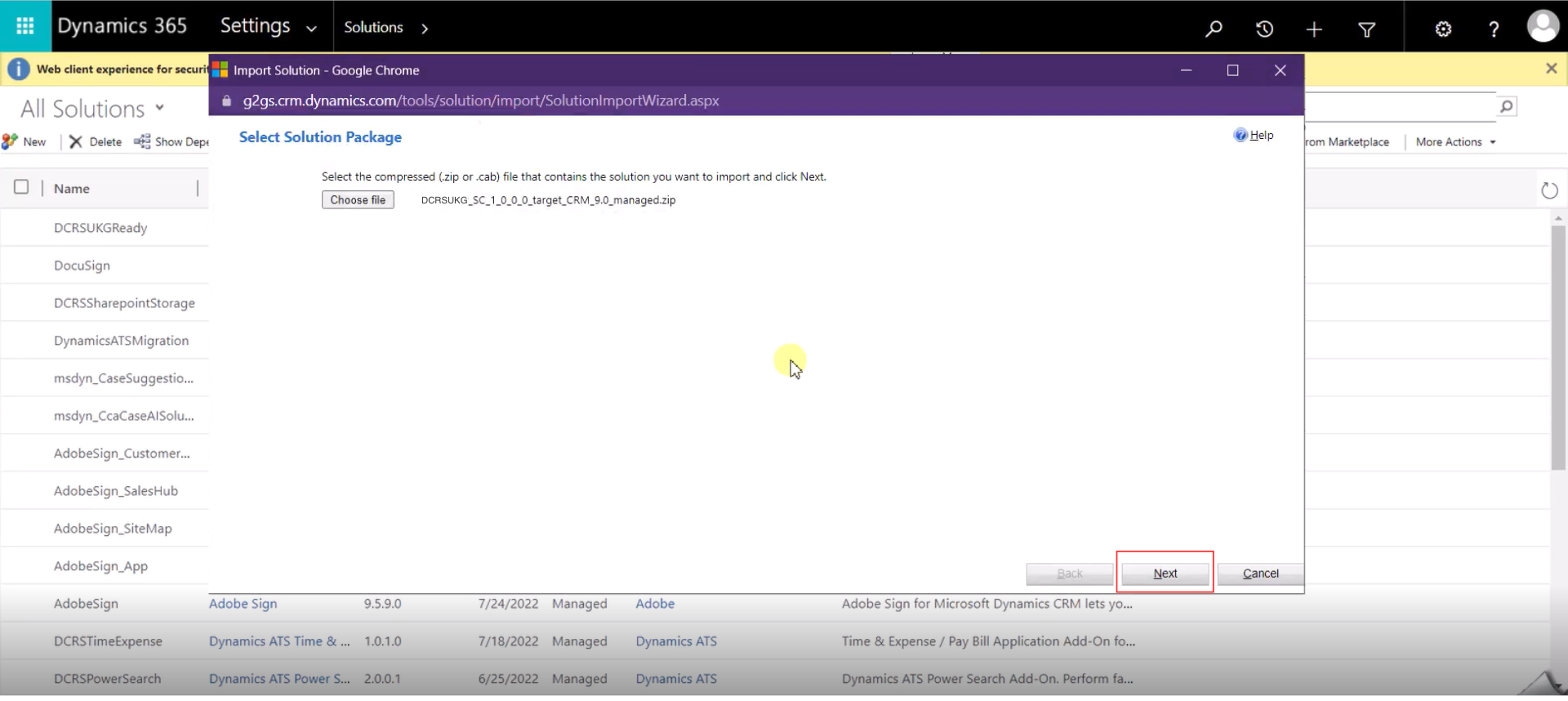The image size is (1568, 701).
Task: Select the AdobeSign_Customer... row
Action: point(105,453)
